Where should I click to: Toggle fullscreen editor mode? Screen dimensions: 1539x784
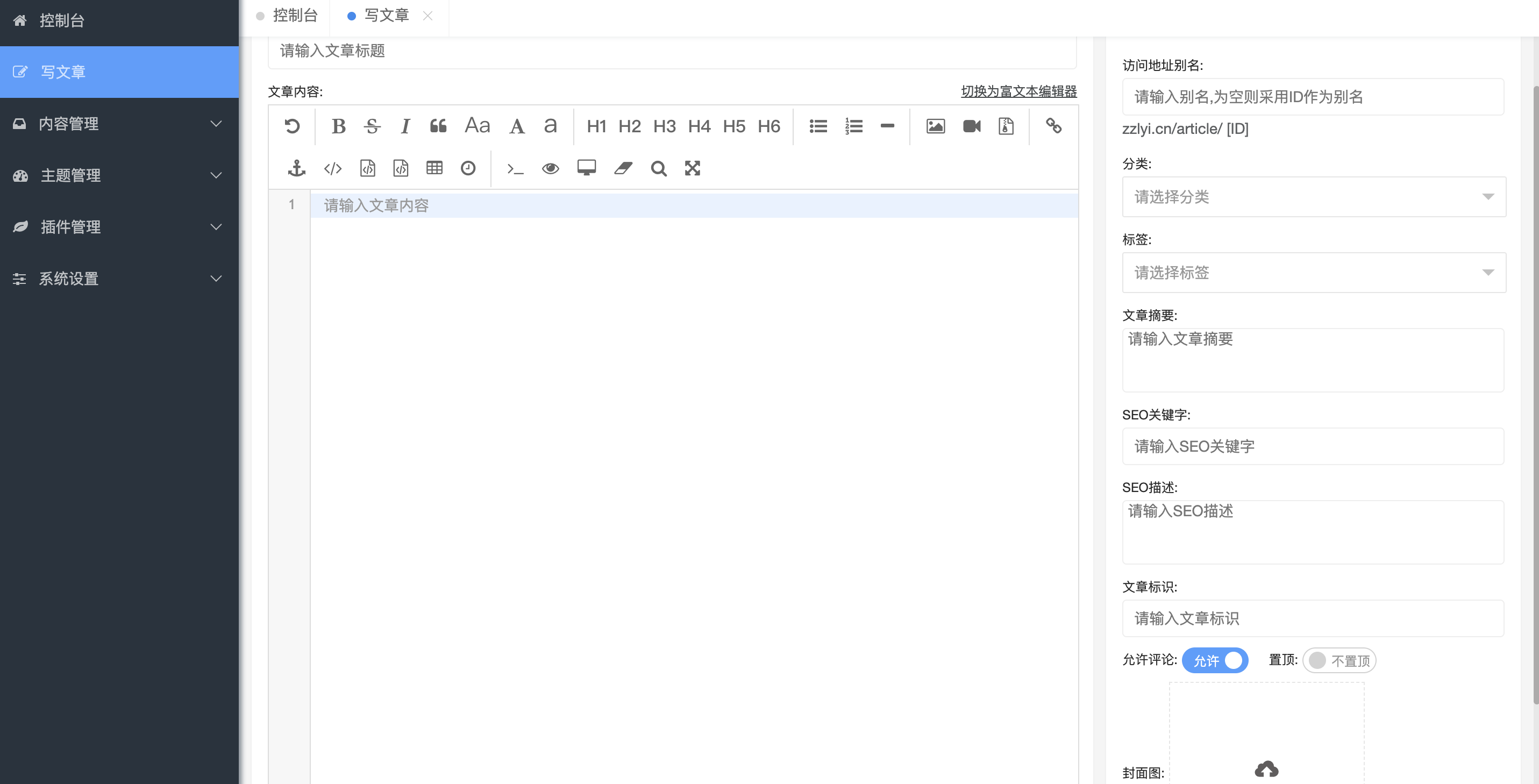point(693,168)
